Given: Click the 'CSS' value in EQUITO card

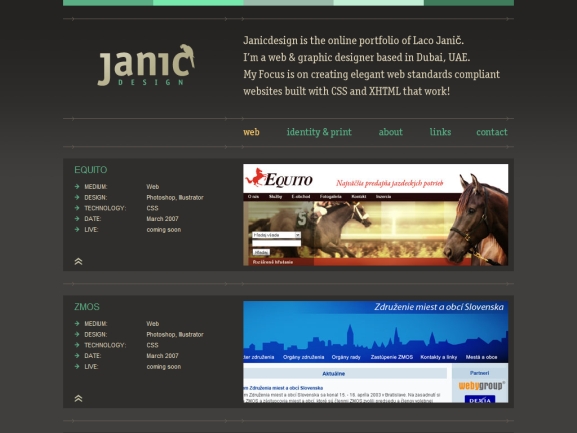Looking at the screenshot, I should (152, 208).
